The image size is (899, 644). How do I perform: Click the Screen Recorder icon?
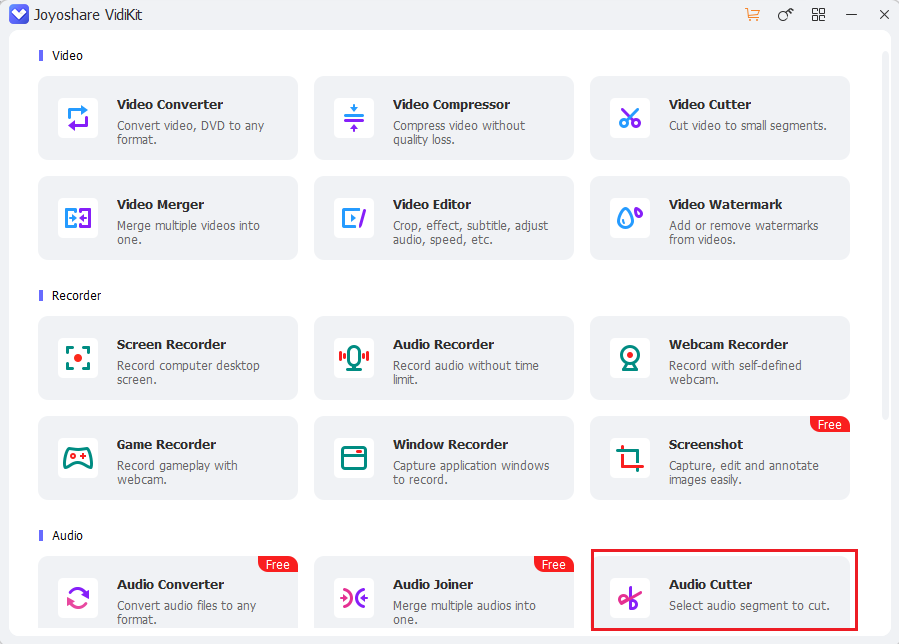(78, 358)
